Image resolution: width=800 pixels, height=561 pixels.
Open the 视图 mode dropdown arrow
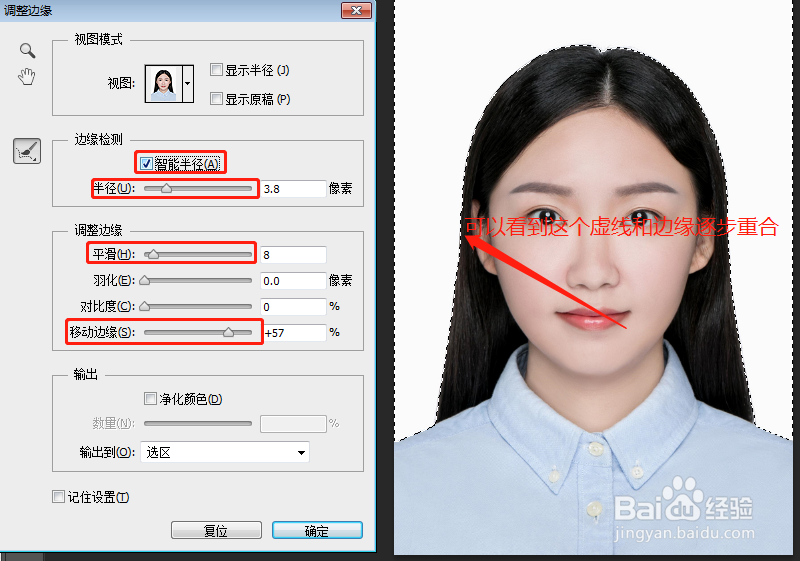(188, 84)
